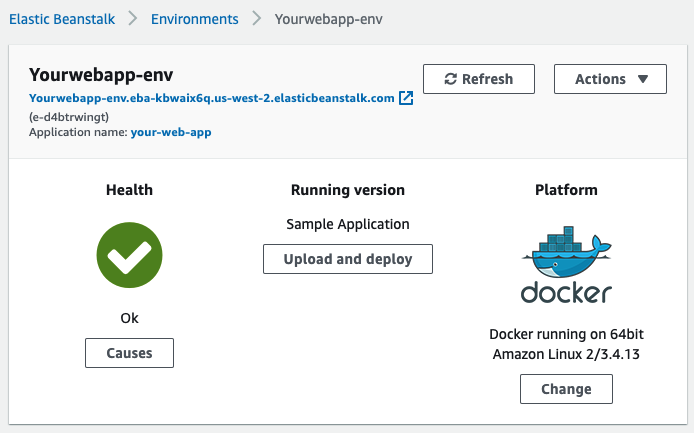Image resolution: width=694 pixels, height=433 pixels.
Task: Click Upload and deploy
Action: pos(348,259)
